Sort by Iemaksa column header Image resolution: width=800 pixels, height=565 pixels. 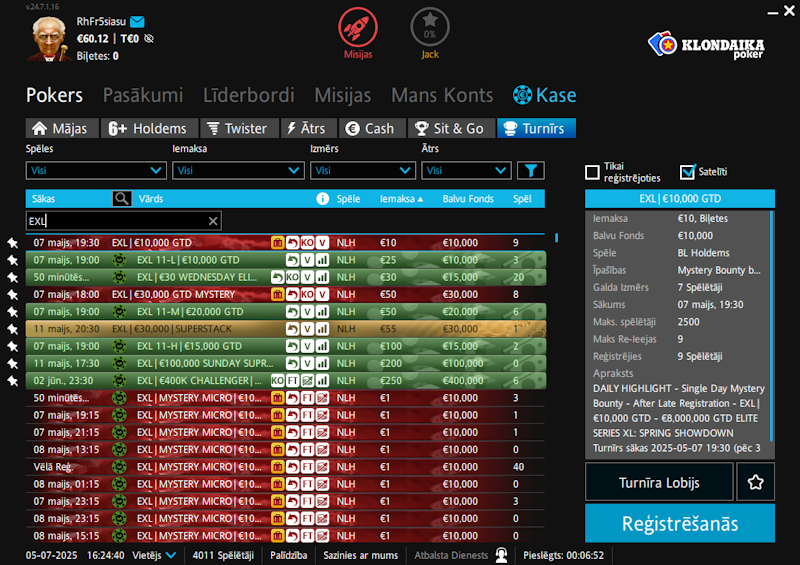pyautogui.click(x=401, y=199)
